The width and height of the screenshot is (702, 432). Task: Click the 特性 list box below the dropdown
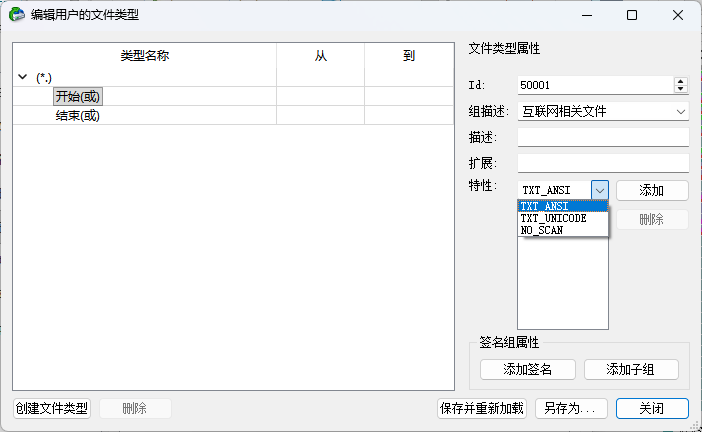pyautogui.click(x=563, y=283)
